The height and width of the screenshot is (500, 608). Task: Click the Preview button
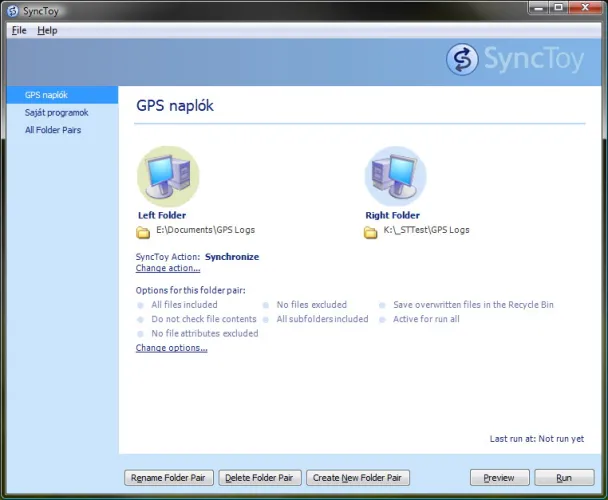499,478
